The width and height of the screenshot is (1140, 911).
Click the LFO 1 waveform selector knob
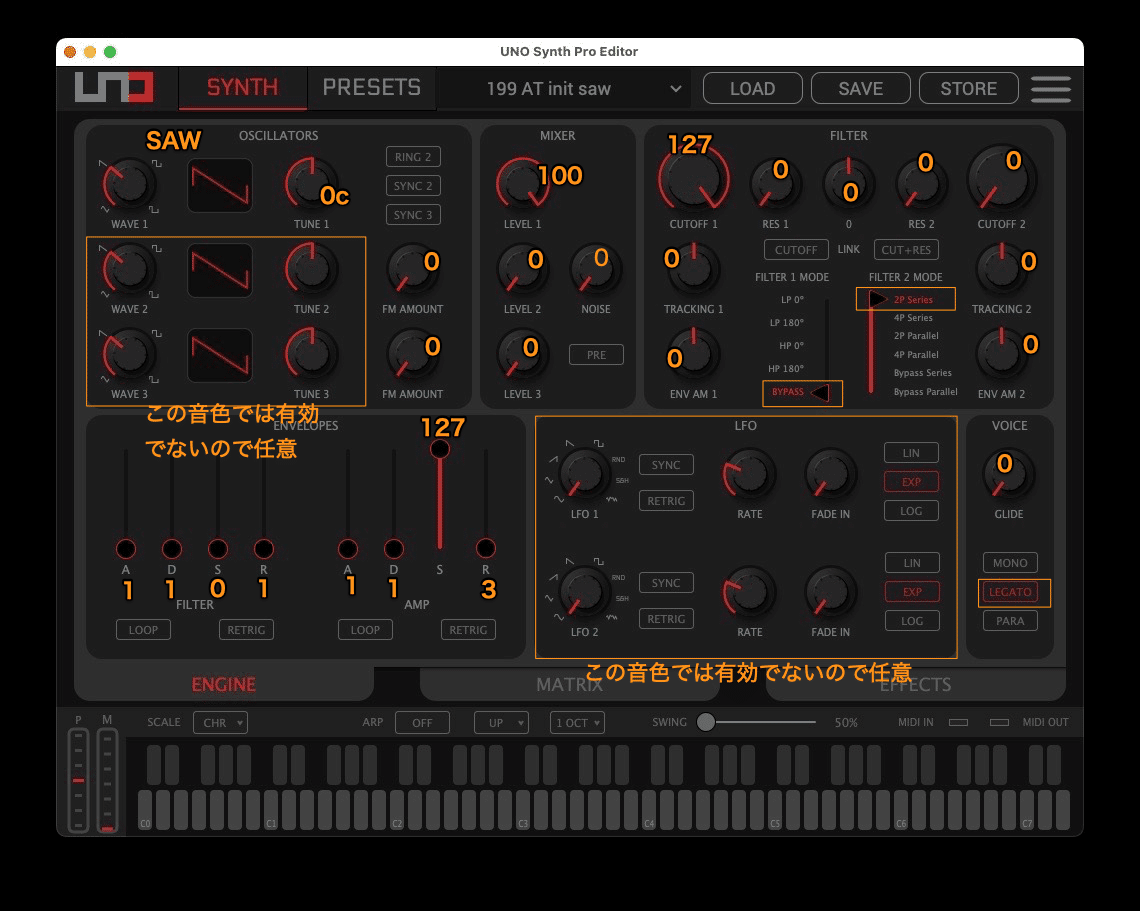584,474
